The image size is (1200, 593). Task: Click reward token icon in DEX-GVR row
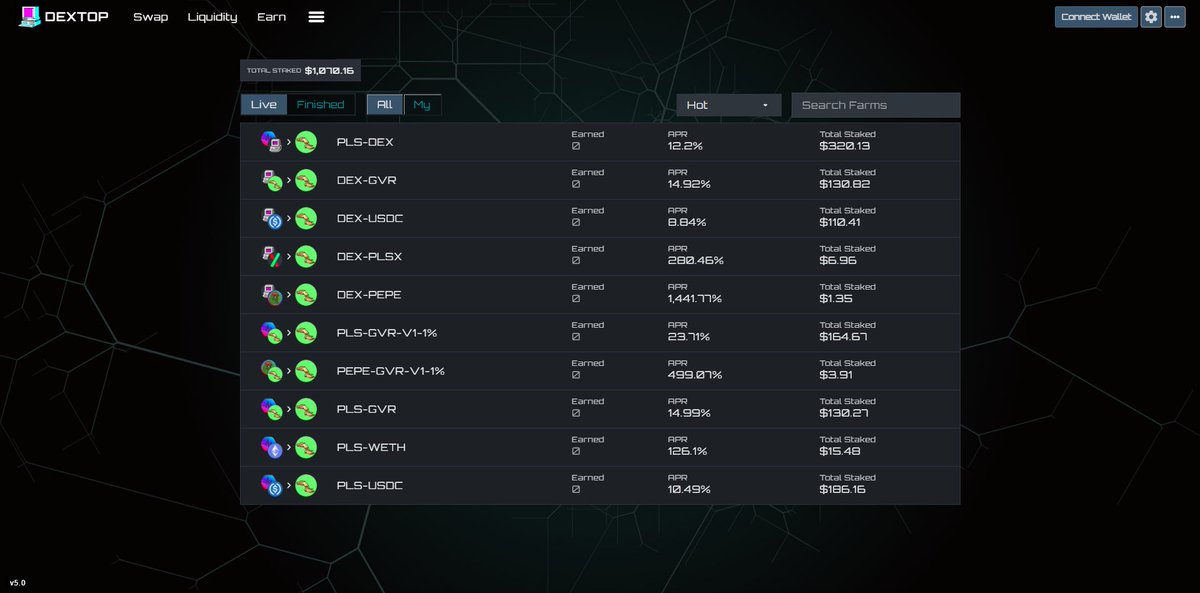tap(306, 181)
